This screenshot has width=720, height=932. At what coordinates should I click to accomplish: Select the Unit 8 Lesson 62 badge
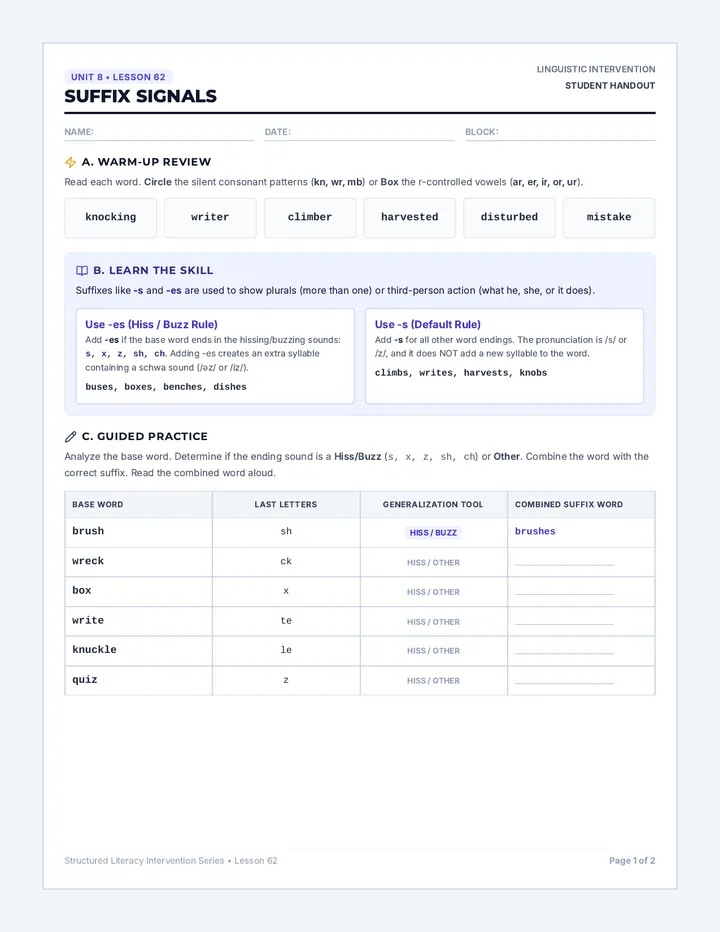118,77
